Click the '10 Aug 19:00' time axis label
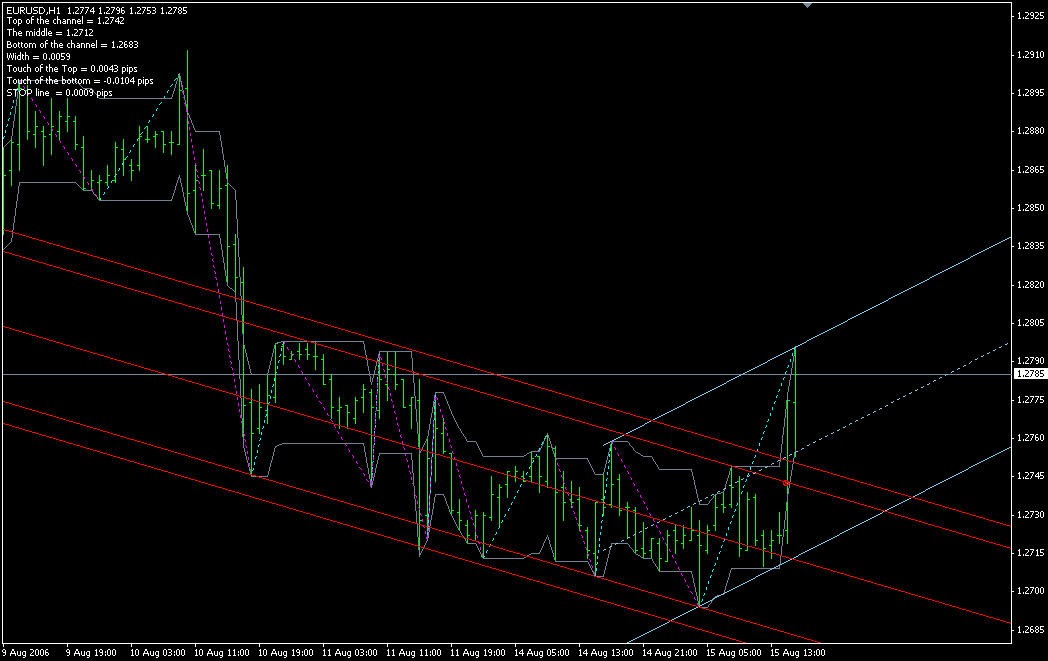 click(x=286, y=653)
